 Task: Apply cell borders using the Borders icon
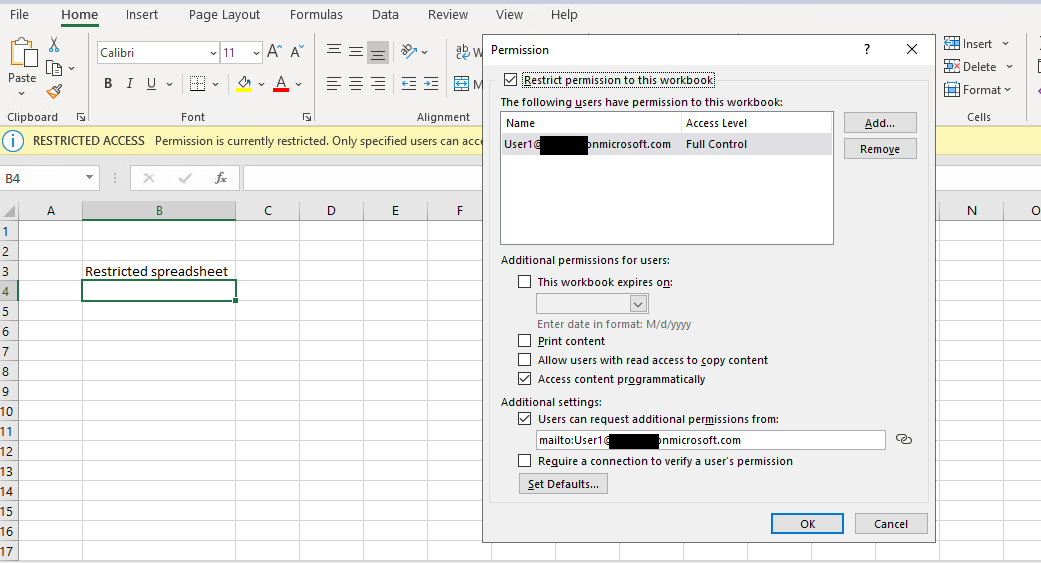[x=197, y=84]
